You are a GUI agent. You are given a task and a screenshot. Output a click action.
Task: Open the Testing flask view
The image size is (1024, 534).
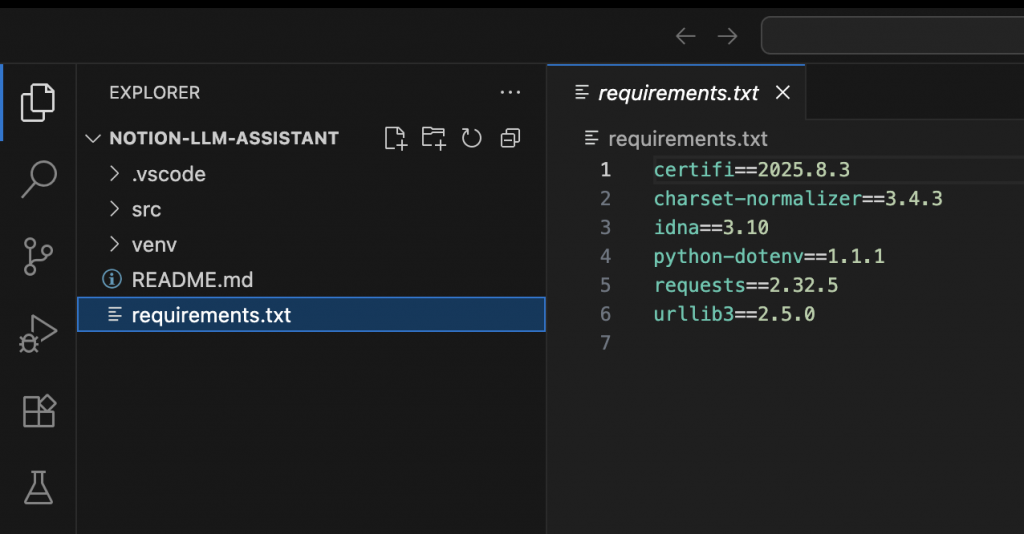[39, 488]
